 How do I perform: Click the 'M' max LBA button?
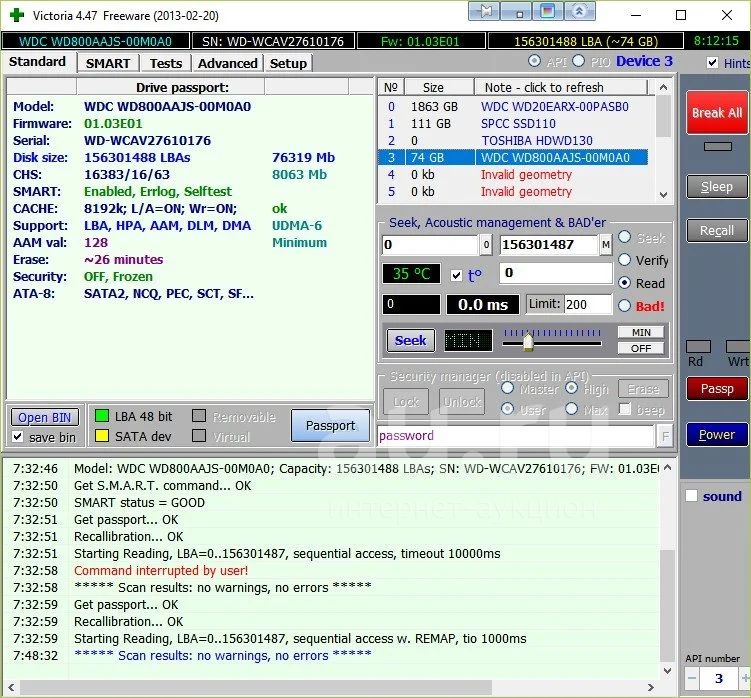coord(606,245)
